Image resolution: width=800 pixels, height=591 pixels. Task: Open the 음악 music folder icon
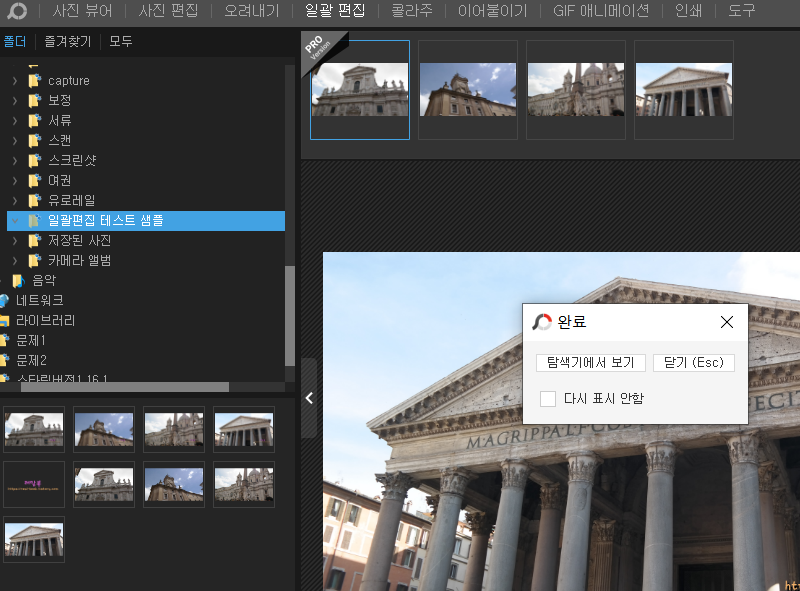point(18,281)
